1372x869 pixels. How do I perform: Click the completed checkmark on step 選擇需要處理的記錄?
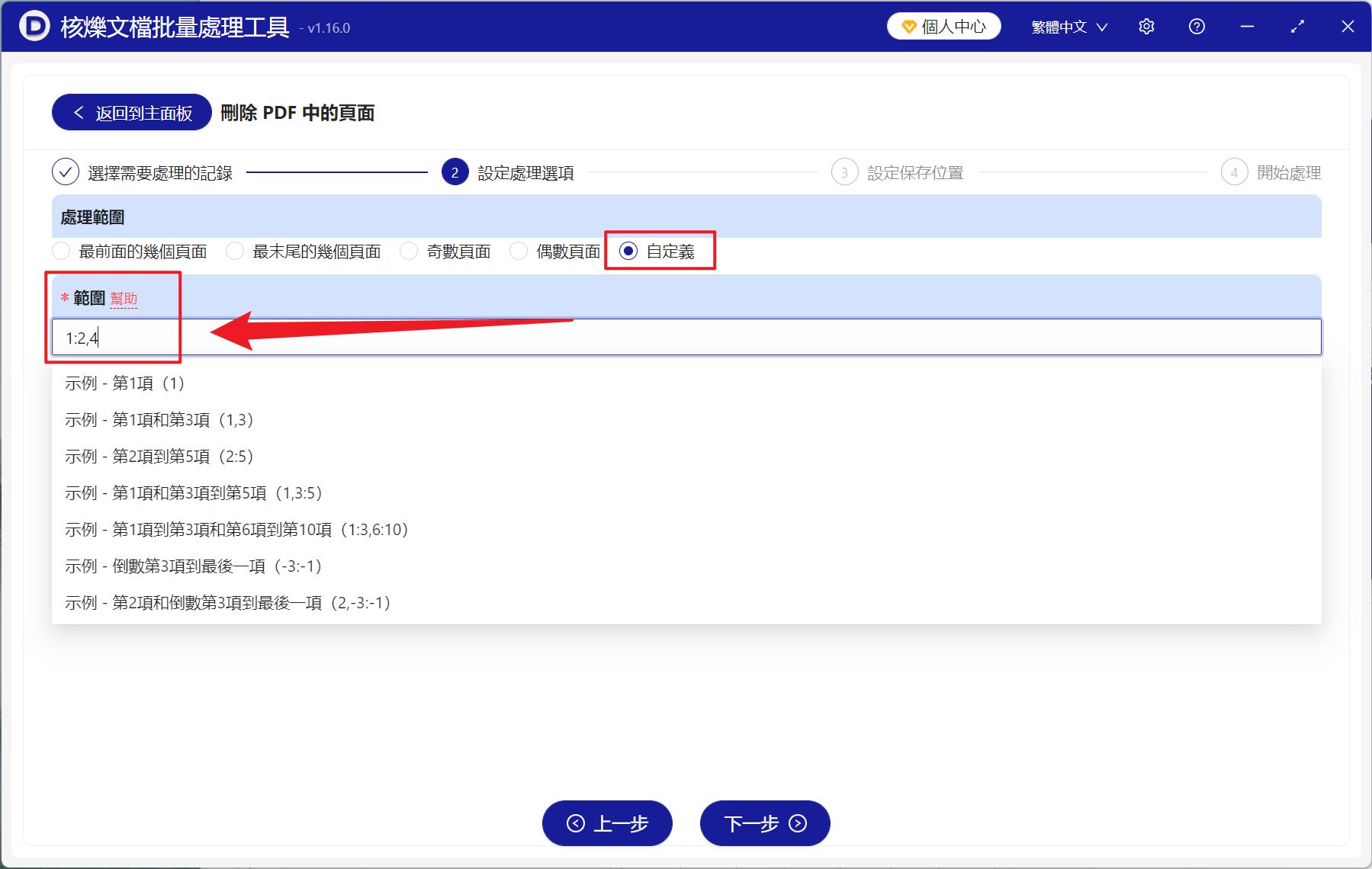pos(65,172)
